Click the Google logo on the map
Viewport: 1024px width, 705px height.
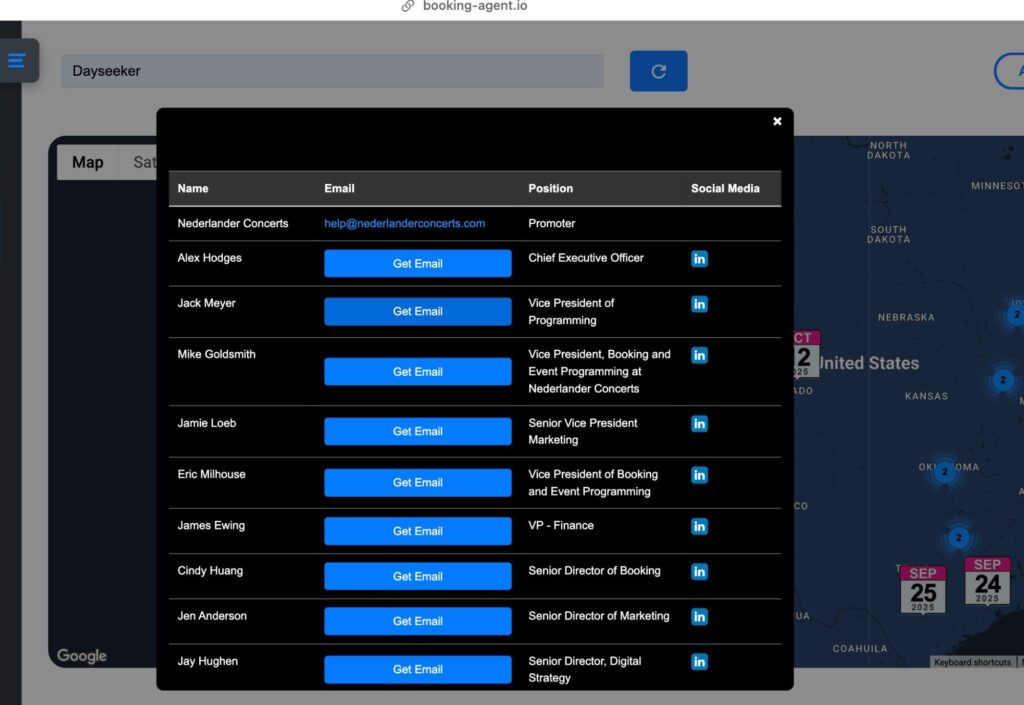point(80,656)
